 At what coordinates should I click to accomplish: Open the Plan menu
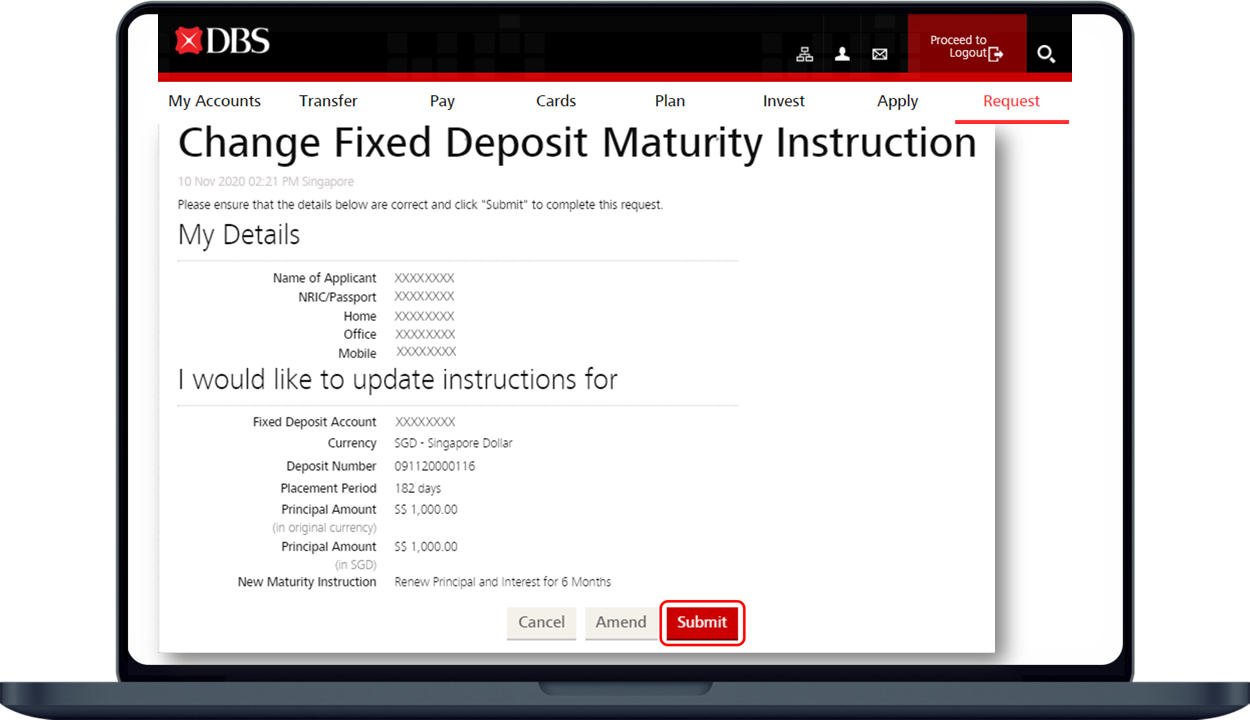click(670, 101)
